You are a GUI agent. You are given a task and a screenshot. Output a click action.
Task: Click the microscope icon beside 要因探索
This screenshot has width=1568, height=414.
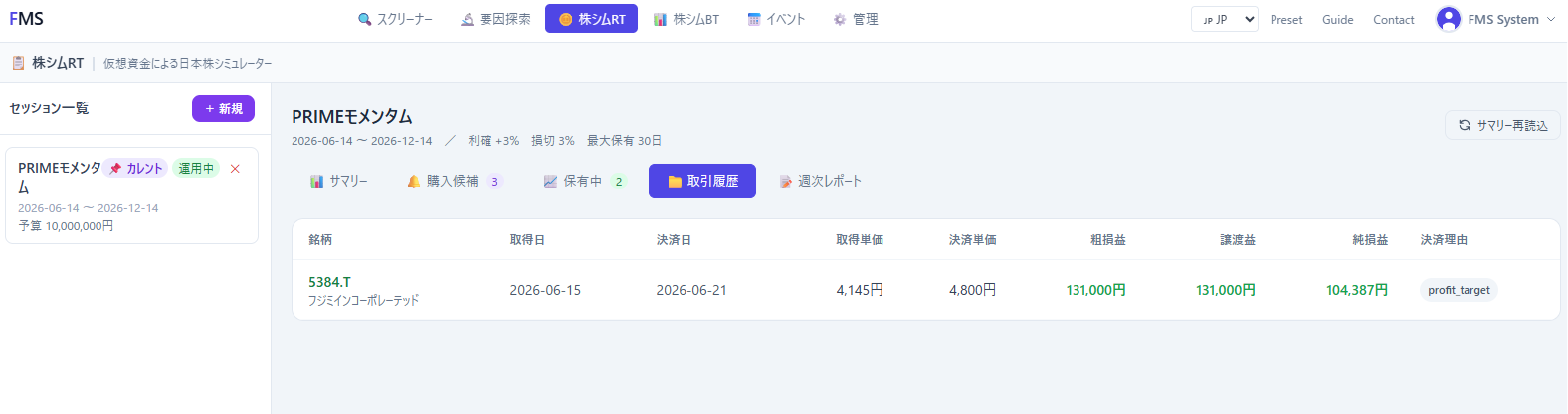[x=468, y=19]
